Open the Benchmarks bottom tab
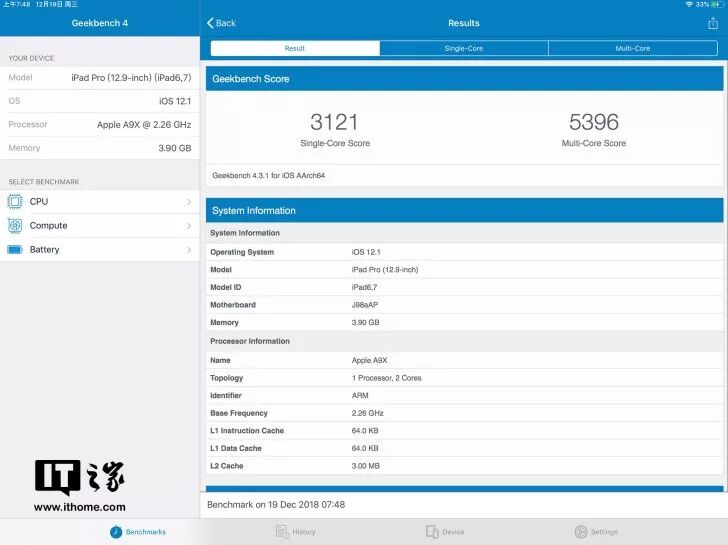 click(x=138, y=532)
